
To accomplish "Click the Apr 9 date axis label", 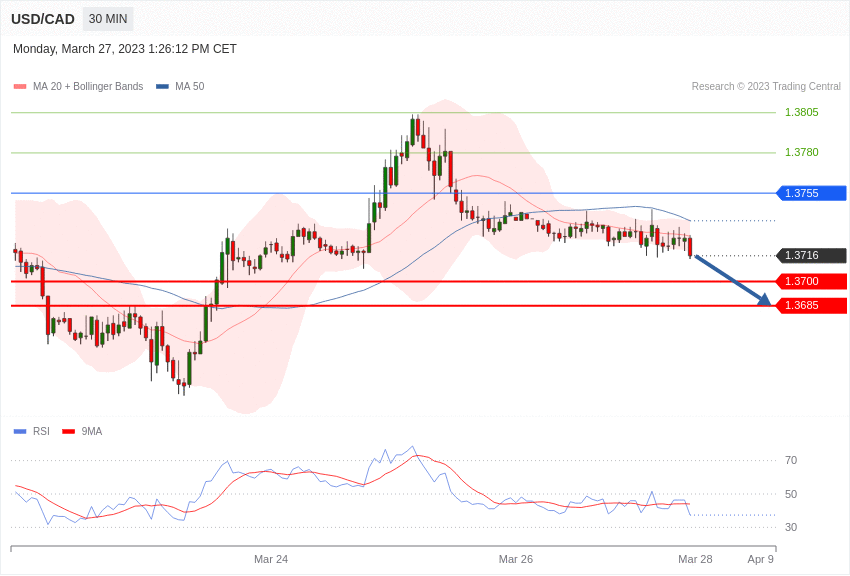I will 761,559.
